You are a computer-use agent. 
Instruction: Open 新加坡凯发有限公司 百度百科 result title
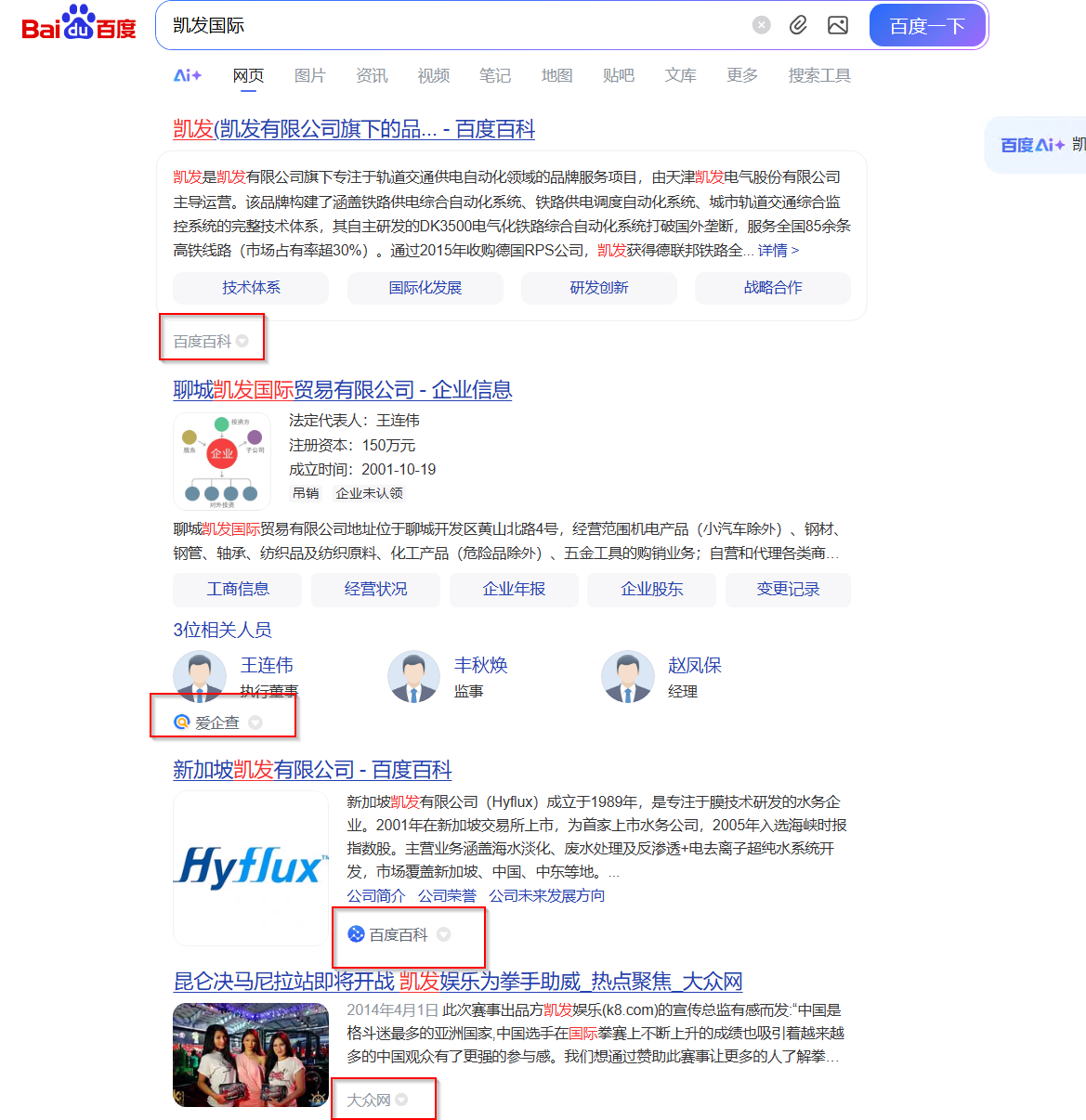[x=312, y=770]
